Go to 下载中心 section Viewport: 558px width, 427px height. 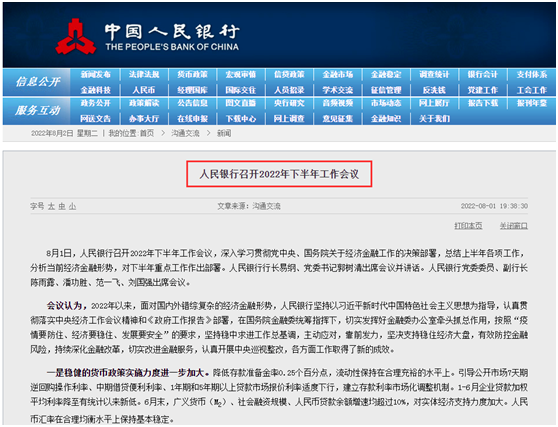241,118
